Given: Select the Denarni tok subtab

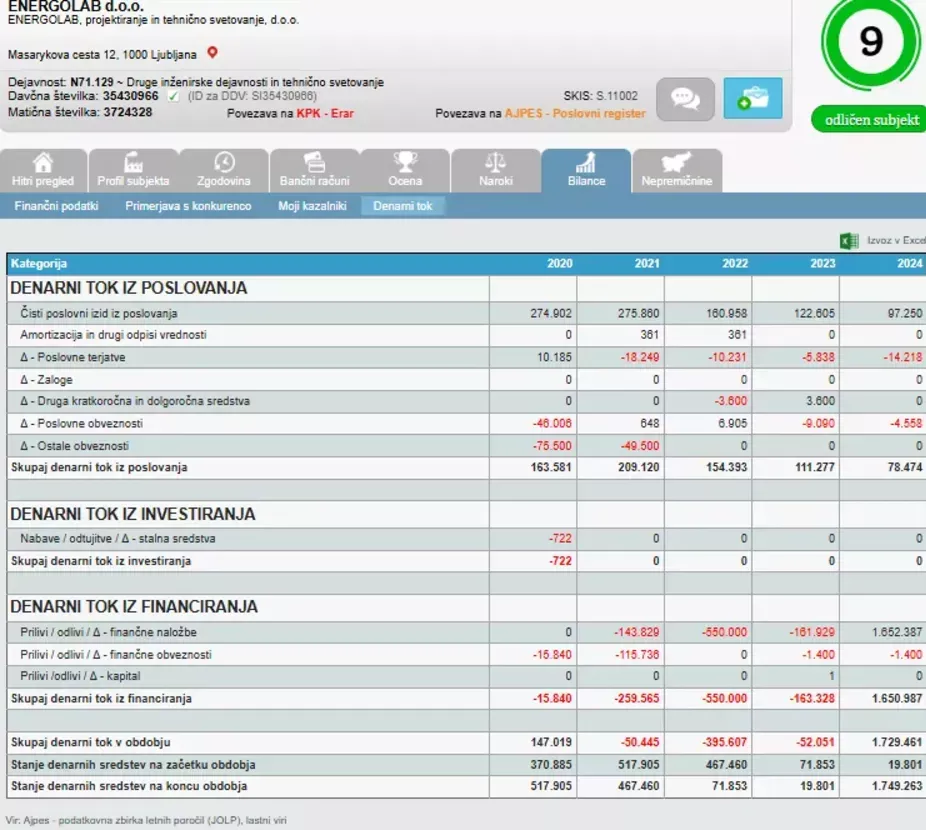Looking at the screenshot, I should (x=403, y=206).
